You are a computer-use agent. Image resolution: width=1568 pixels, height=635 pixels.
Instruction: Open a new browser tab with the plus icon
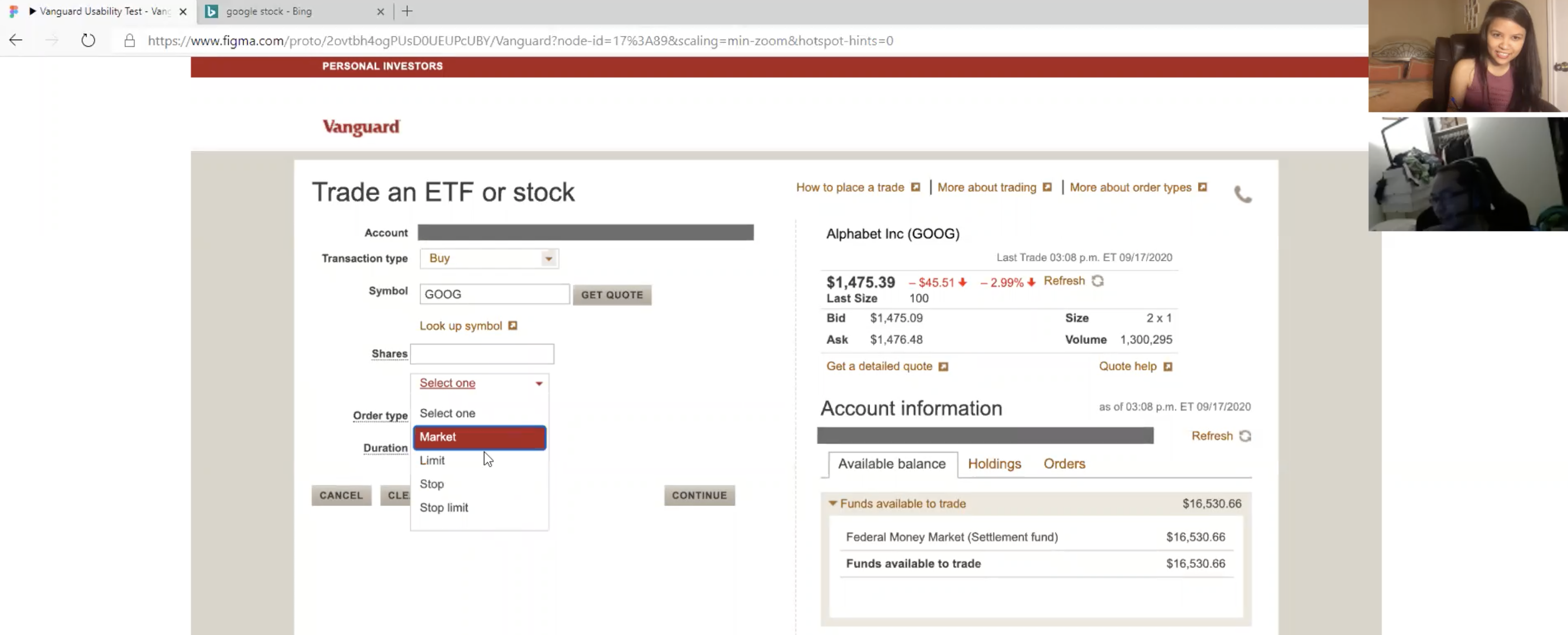(407, 11)
